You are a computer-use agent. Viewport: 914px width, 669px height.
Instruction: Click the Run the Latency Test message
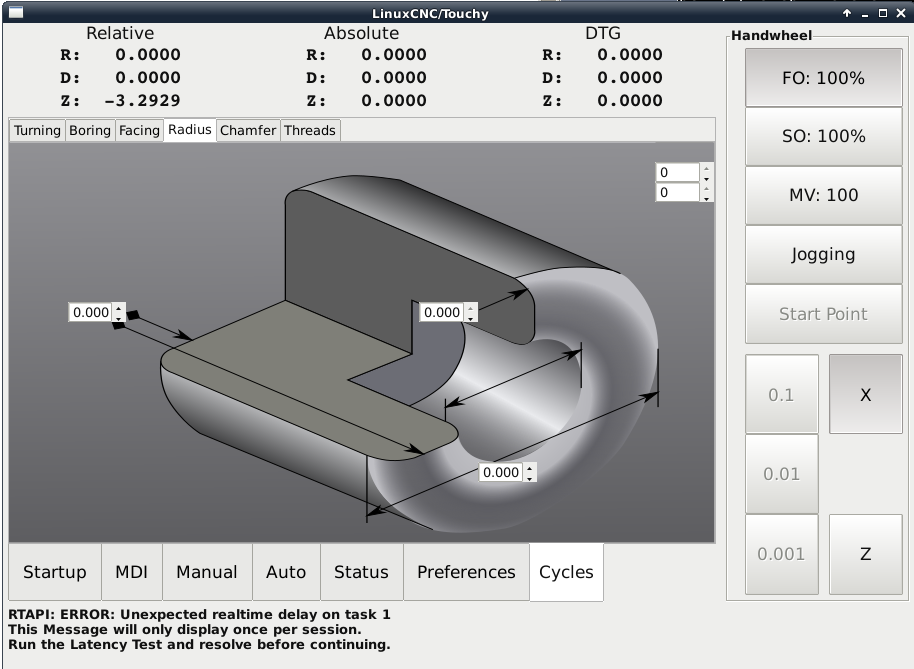click(199, 645)
